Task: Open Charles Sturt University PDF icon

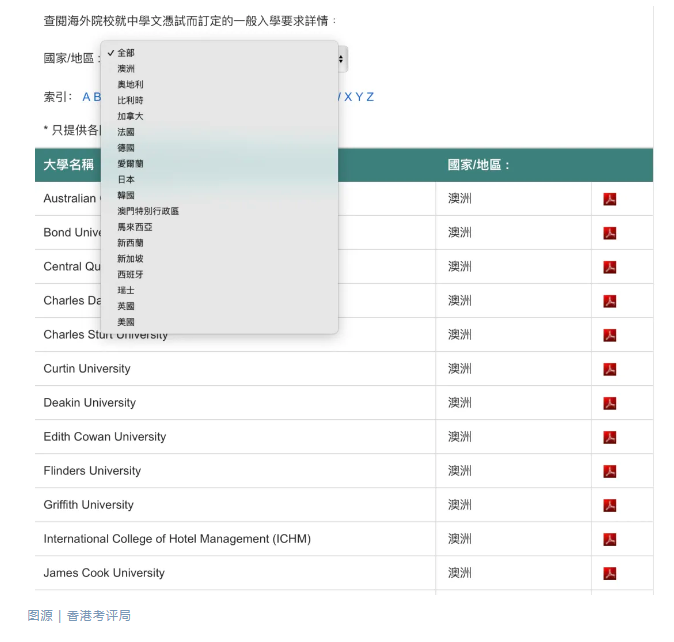Action: coord(609,335)
